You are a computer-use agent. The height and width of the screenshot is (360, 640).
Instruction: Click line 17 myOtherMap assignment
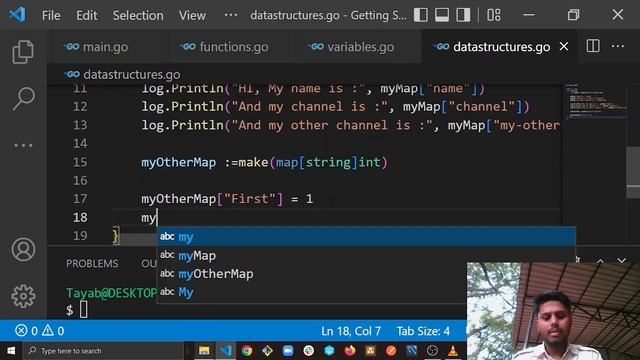227,199
